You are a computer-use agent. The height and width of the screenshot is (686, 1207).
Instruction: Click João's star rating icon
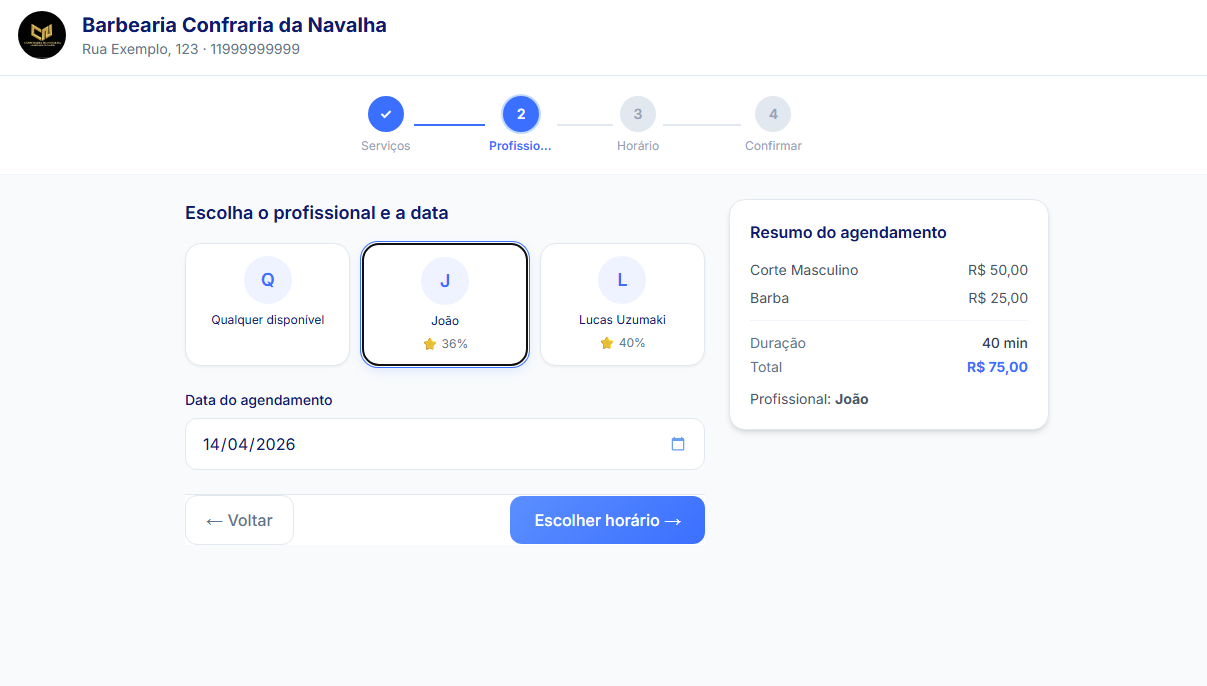tap(430, 344)
